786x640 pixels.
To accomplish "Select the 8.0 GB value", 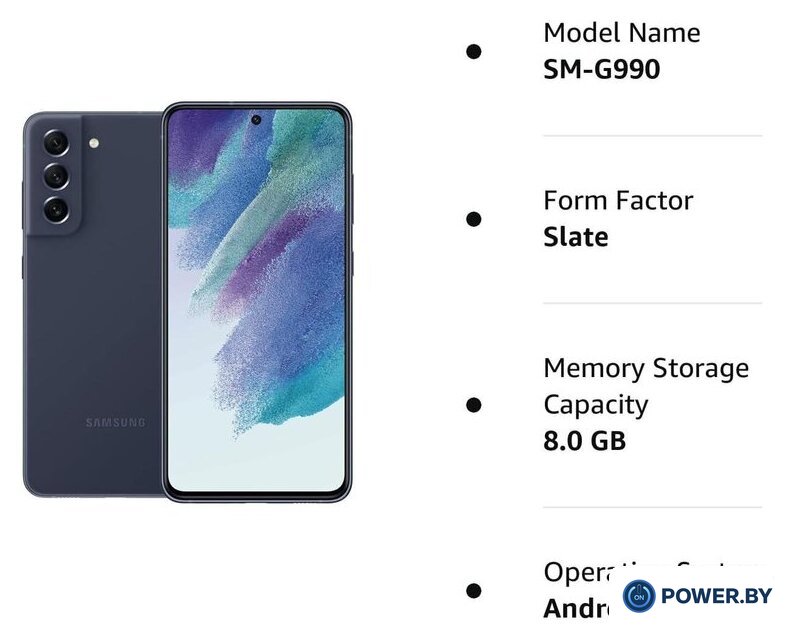I will pos(584,441).
